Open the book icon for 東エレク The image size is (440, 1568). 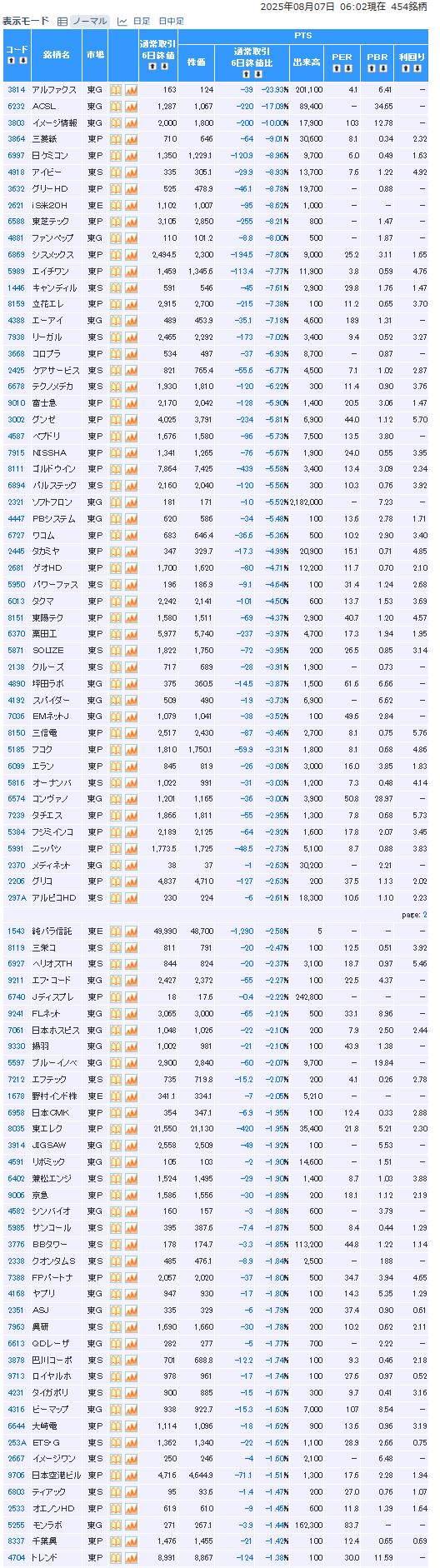point(116,1129)
